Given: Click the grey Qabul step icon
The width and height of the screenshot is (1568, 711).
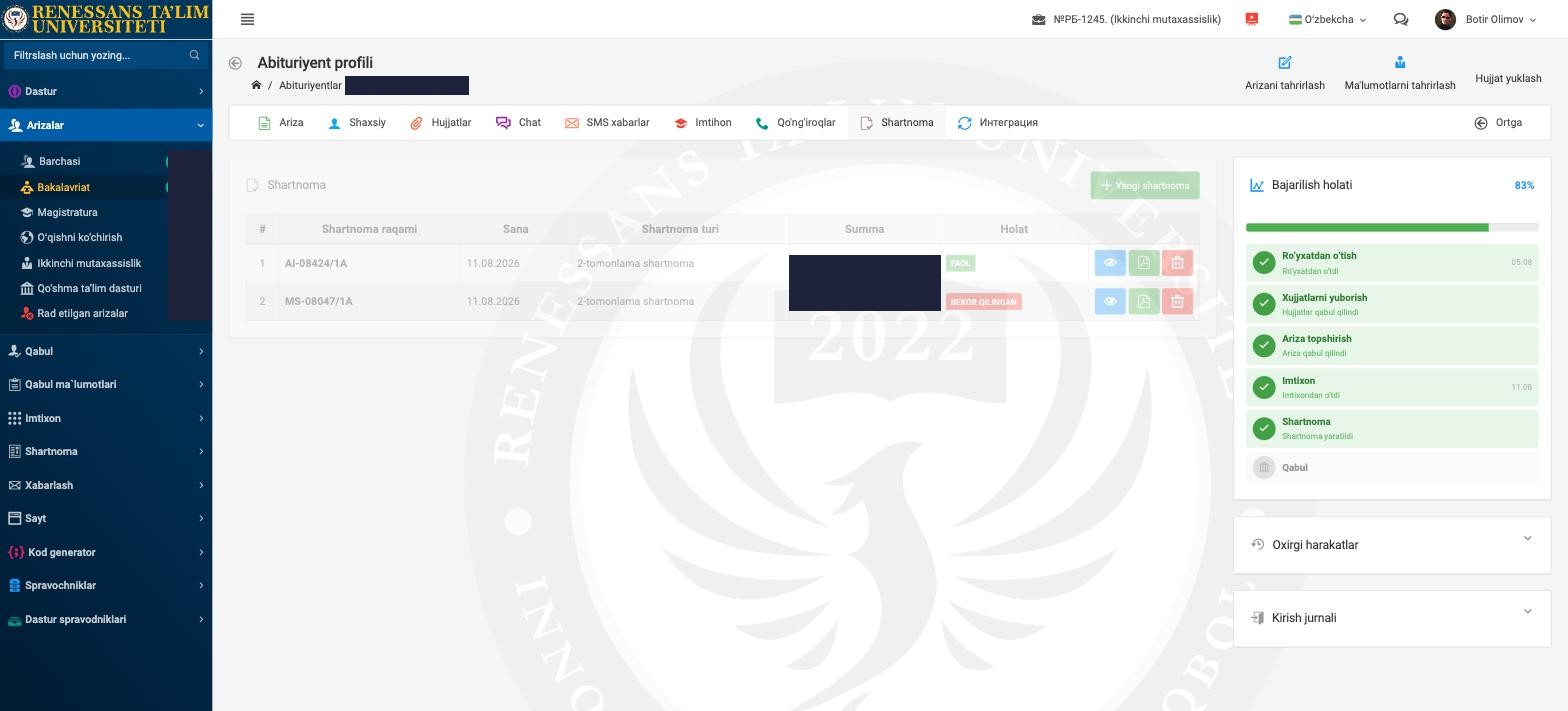Looking at the screenshot, I should [x=1264, y=467].
